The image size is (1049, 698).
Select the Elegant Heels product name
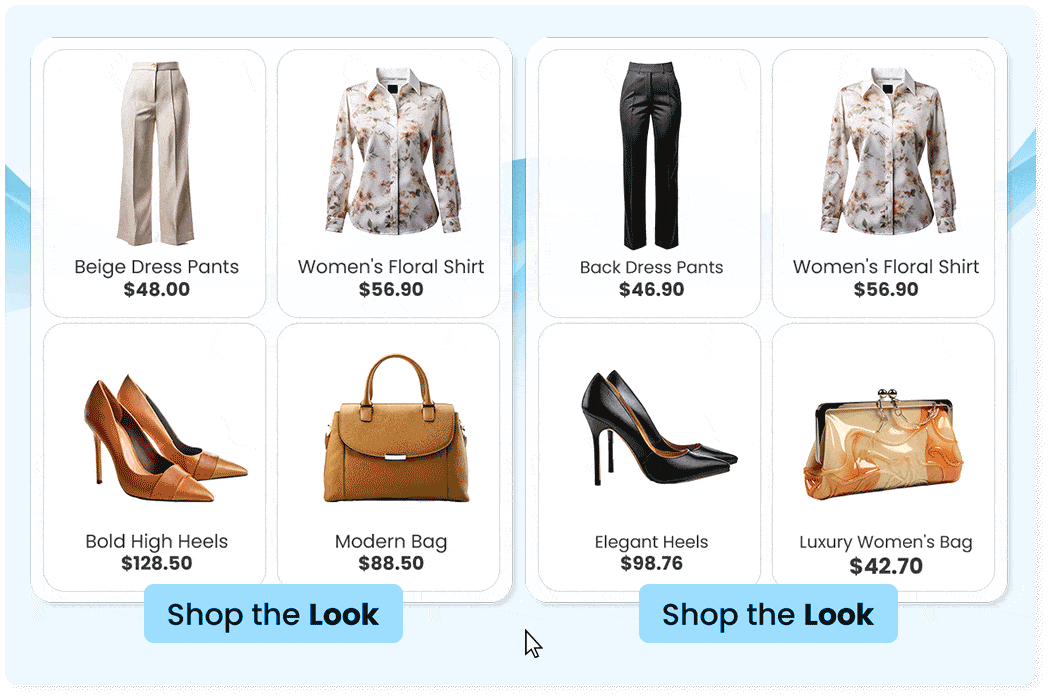pos(652,542)
